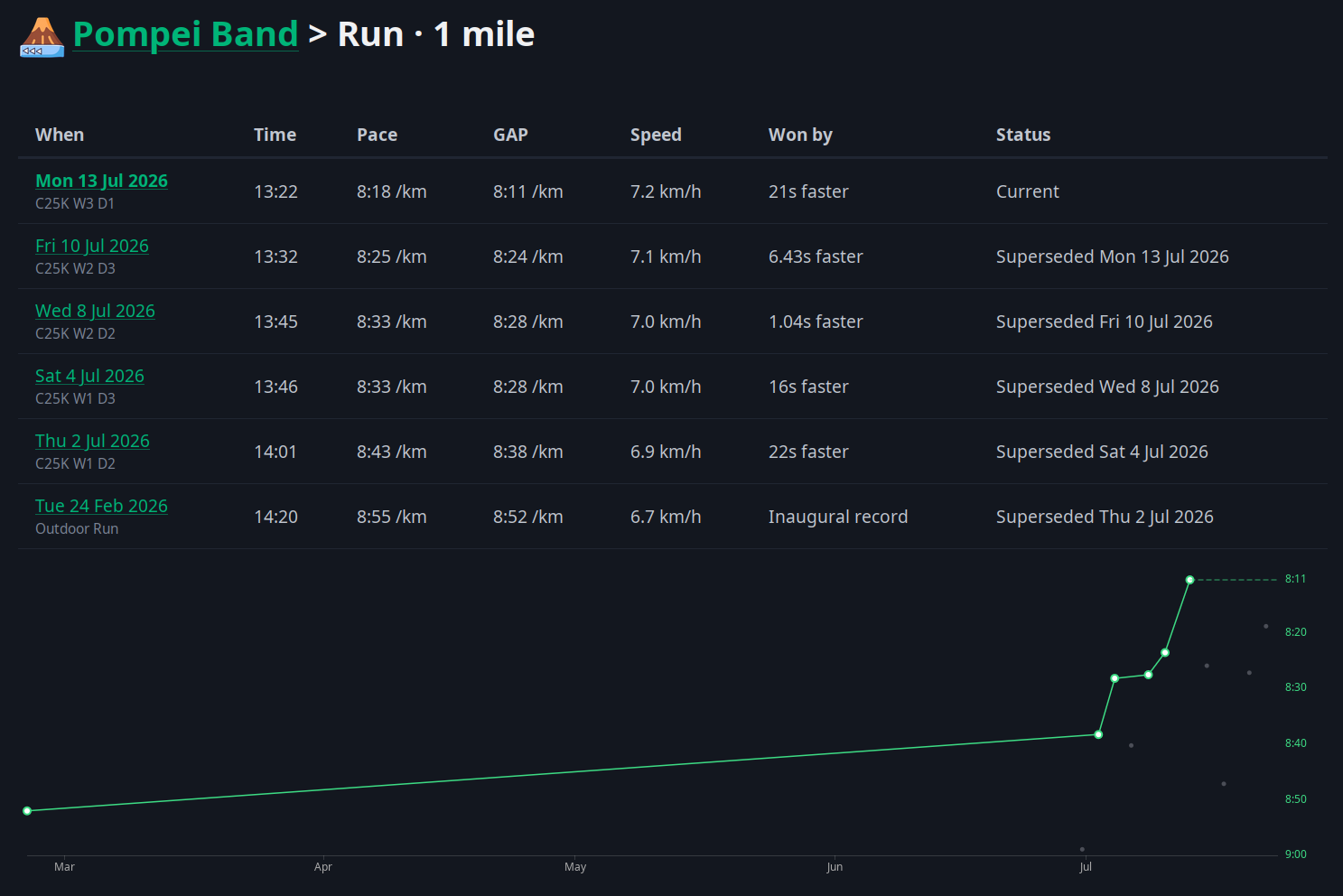The width and height of the screenshot is (1343, 896).
Task: Click the 6.7 km/h speed value
Action: (666, 517)
